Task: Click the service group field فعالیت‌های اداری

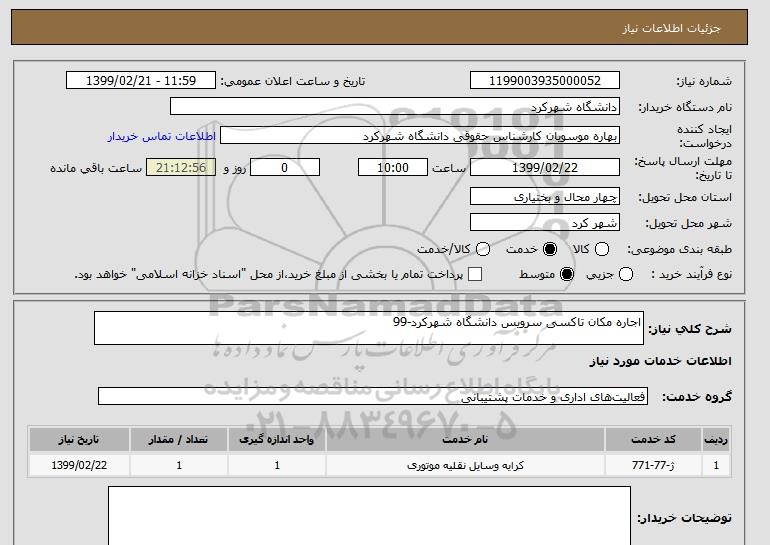Action: tap(373, 396)
